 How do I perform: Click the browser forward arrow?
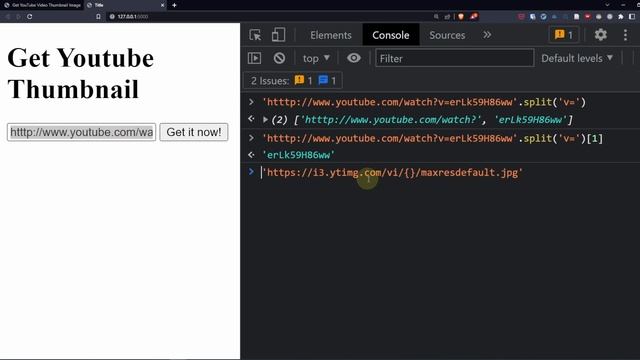[18, 17]
